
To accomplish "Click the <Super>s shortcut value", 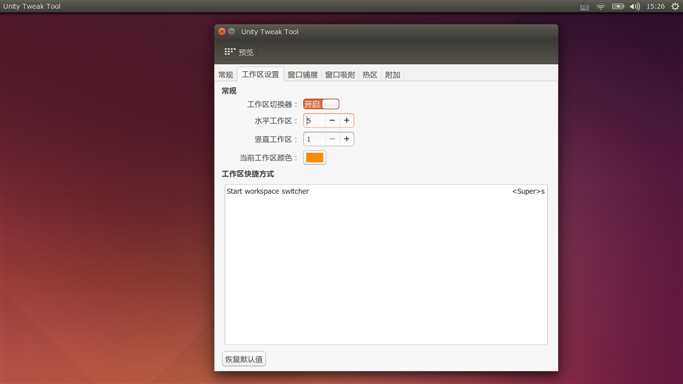I will (x=528, y=192).
